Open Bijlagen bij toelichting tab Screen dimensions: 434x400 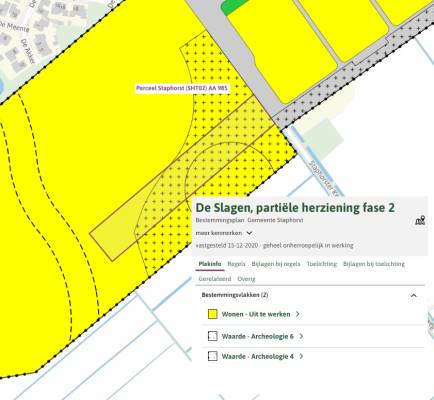click(x=374, y=264)
